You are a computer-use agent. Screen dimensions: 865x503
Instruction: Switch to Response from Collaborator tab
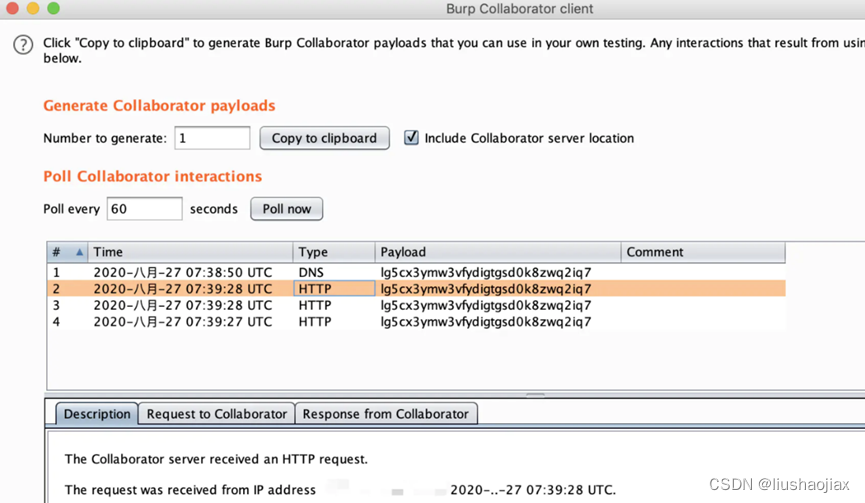pyautogui.click(x=386, y=414)
